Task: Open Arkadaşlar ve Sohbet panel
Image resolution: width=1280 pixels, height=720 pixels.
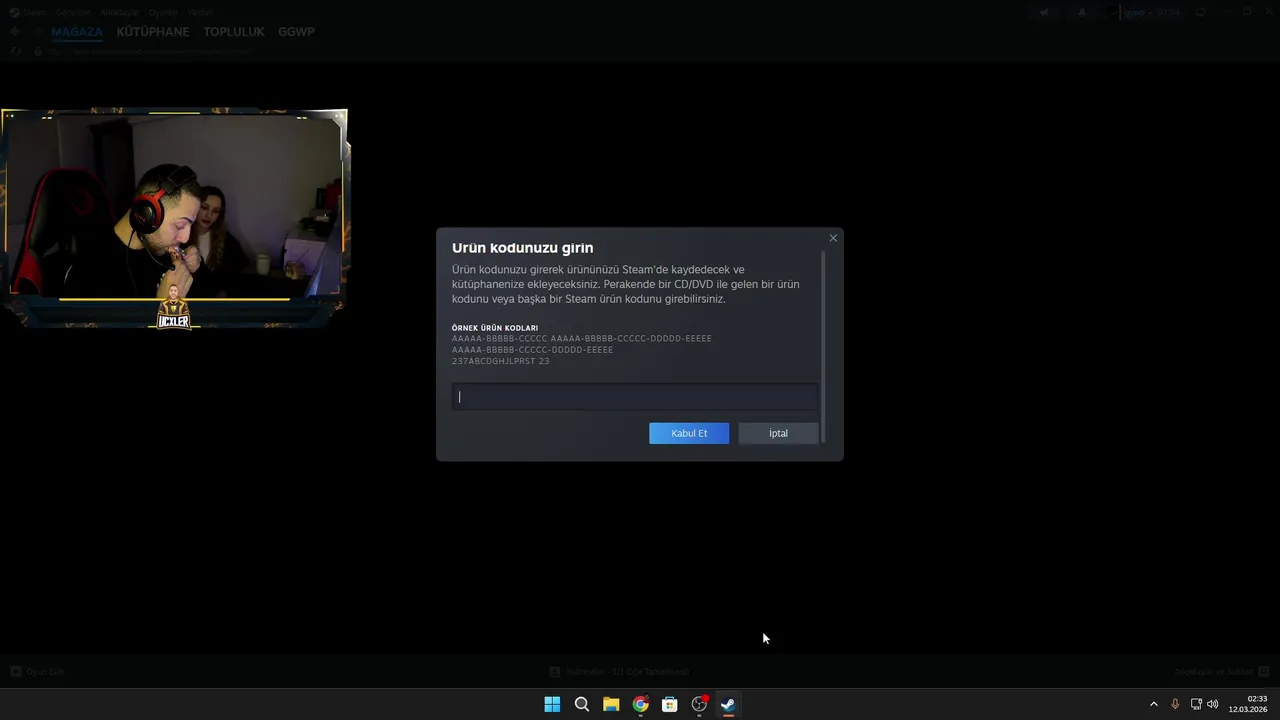Action: 1222,671
